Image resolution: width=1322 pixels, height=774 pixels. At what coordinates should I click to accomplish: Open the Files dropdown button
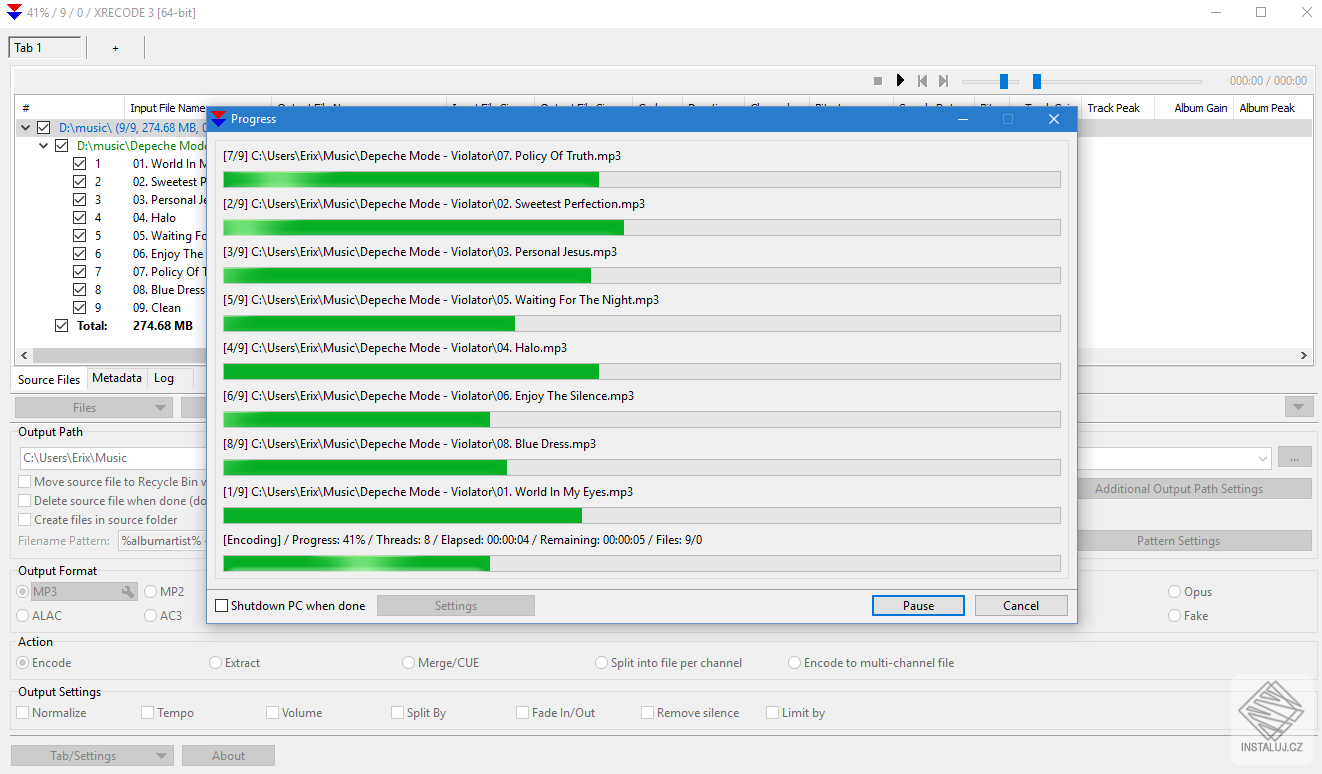click(93, 408)
